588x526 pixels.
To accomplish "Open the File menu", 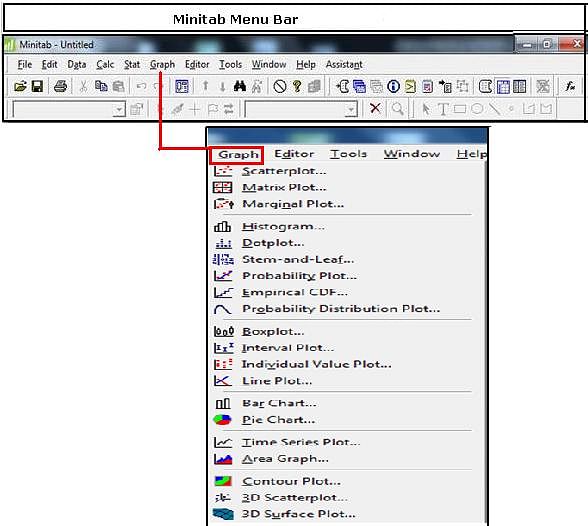I will coord(25,64).
